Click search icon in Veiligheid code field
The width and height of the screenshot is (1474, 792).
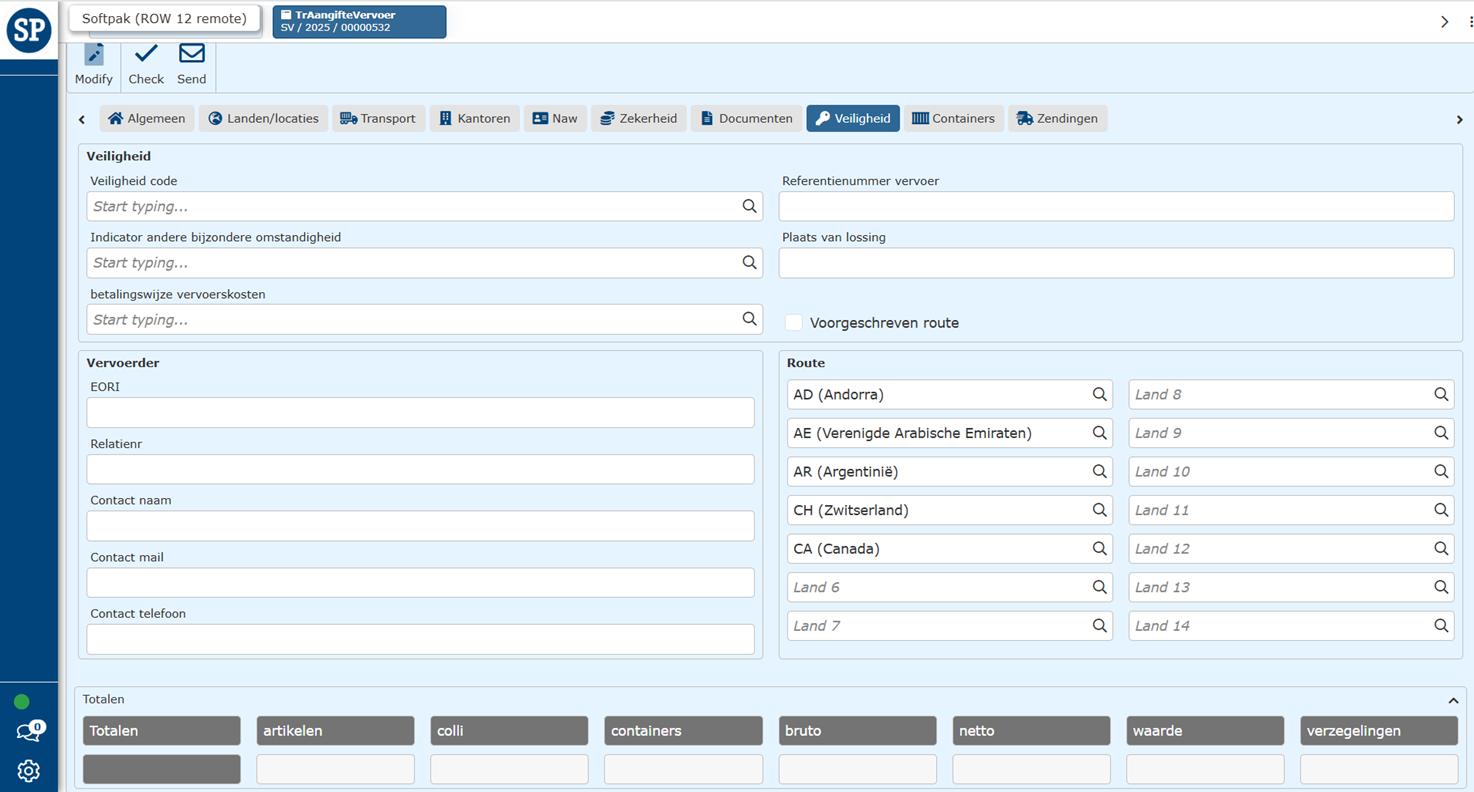(x=749, y=206)
